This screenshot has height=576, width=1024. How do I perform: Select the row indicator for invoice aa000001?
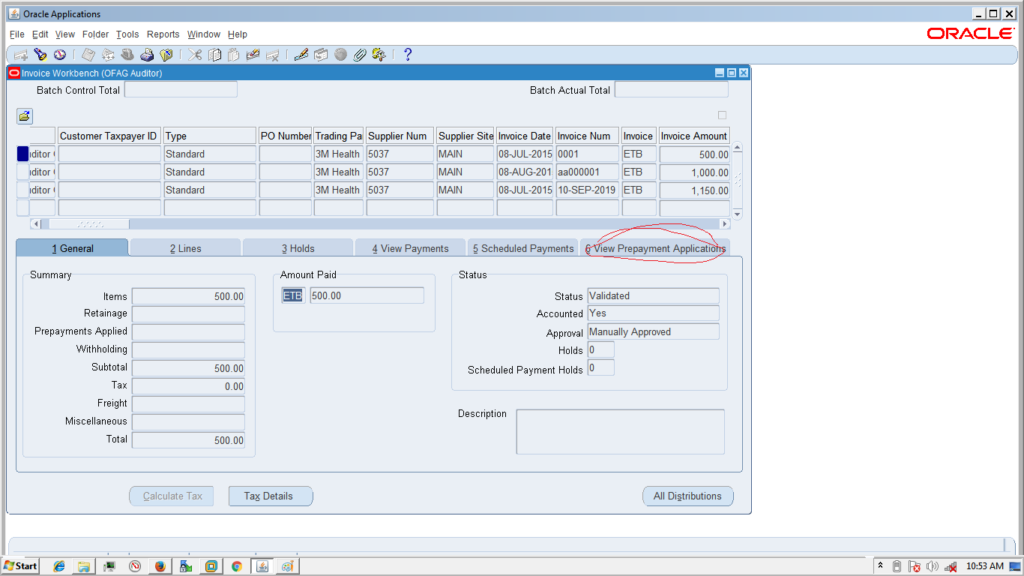23,172
